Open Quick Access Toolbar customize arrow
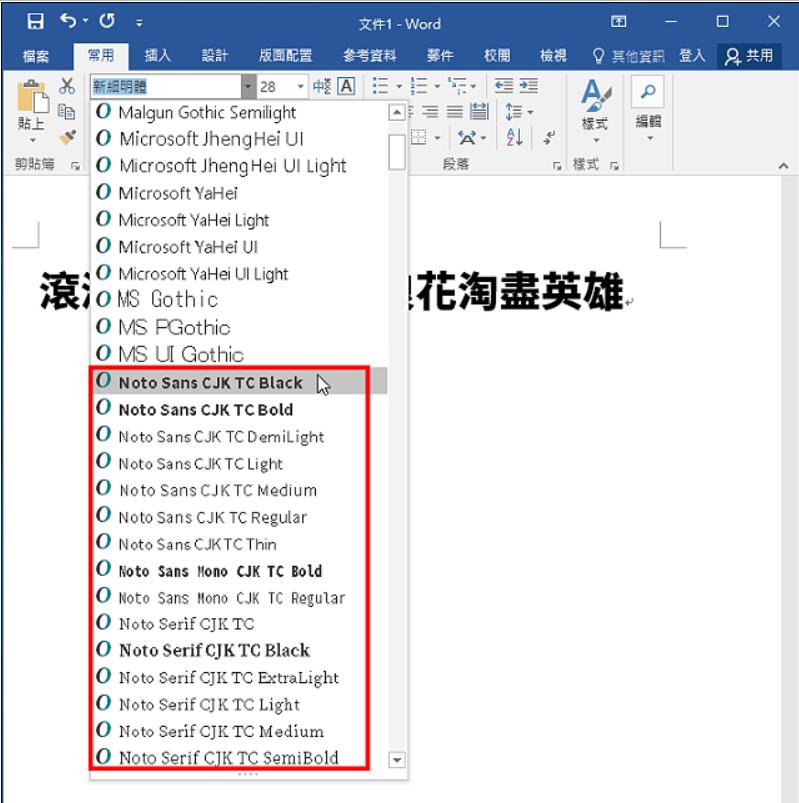Viewport: 799px width, 803px height. (139, 23)
